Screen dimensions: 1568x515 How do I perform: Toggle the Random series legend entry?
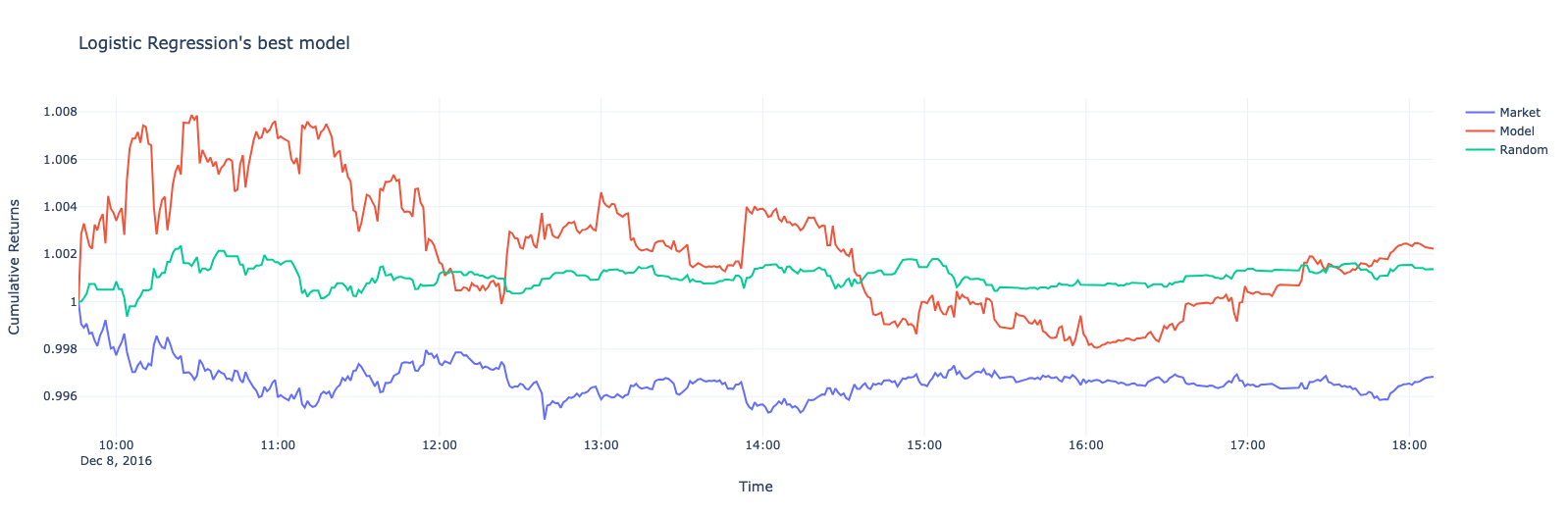pos(1523,150)
